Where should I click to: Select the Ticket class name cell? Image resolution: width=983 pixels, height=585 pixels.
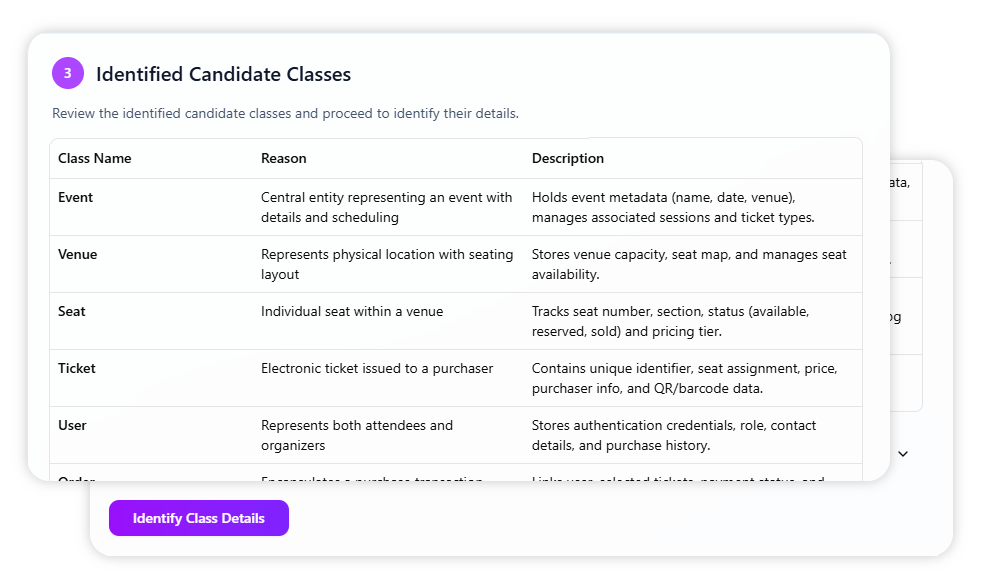(x=77, y=368)
